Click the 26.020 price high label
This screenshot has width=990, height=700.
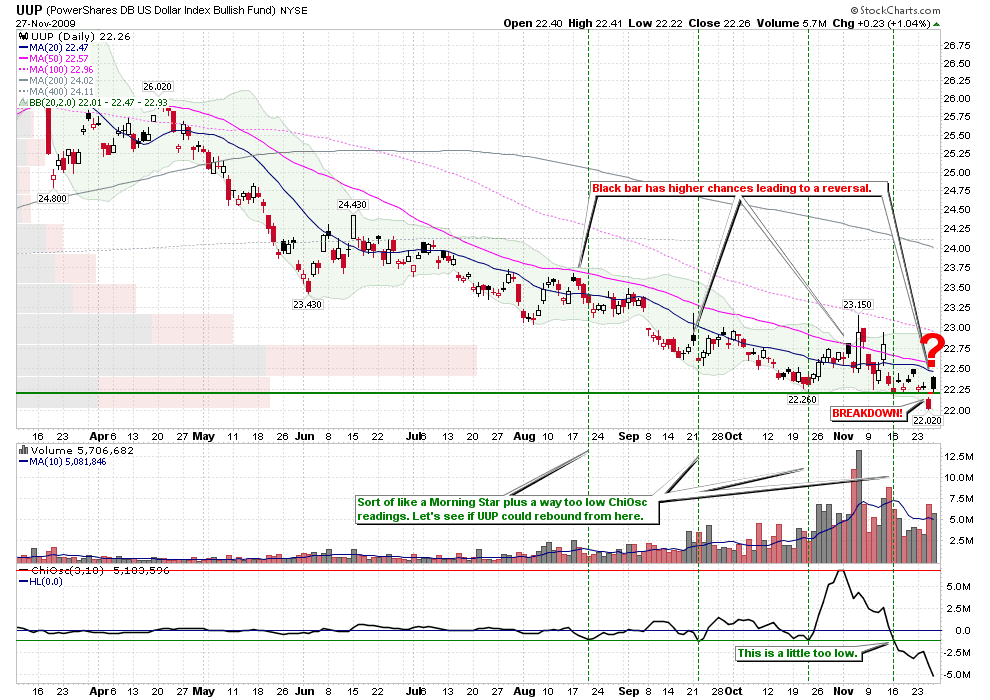157,86
